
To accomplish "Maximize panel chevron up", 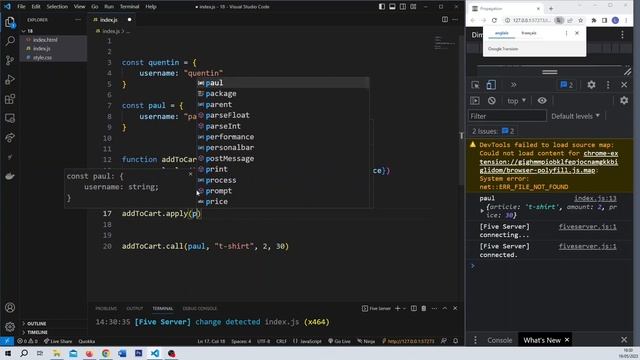I will (x=445, y=308).
